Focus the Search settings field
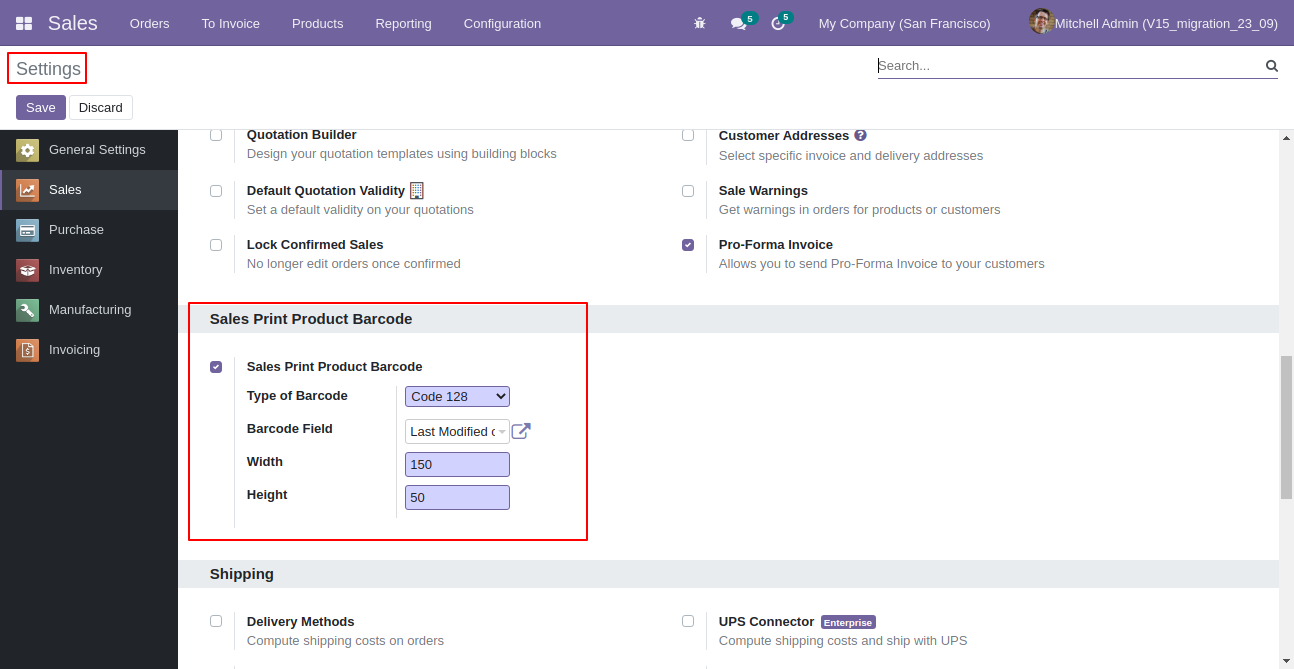 coord(1070,66)
